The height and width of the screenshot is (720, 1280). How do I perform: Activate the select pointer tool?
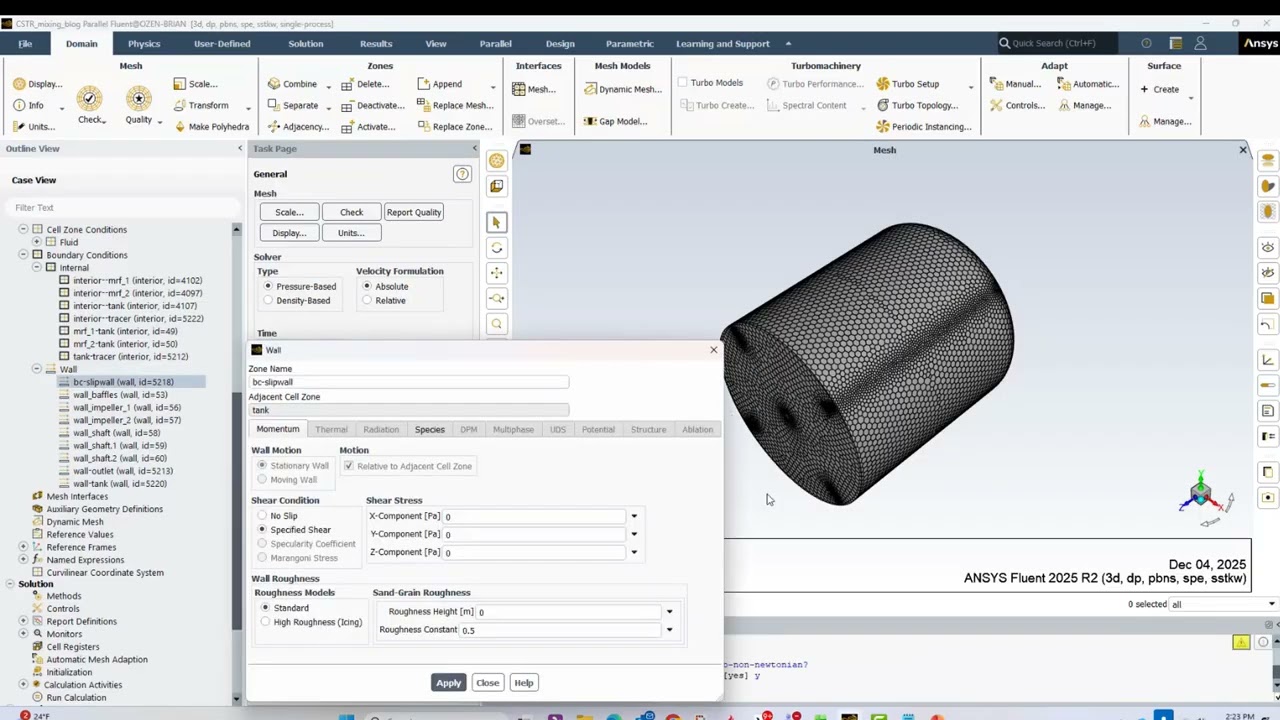[x=496, y=222]
